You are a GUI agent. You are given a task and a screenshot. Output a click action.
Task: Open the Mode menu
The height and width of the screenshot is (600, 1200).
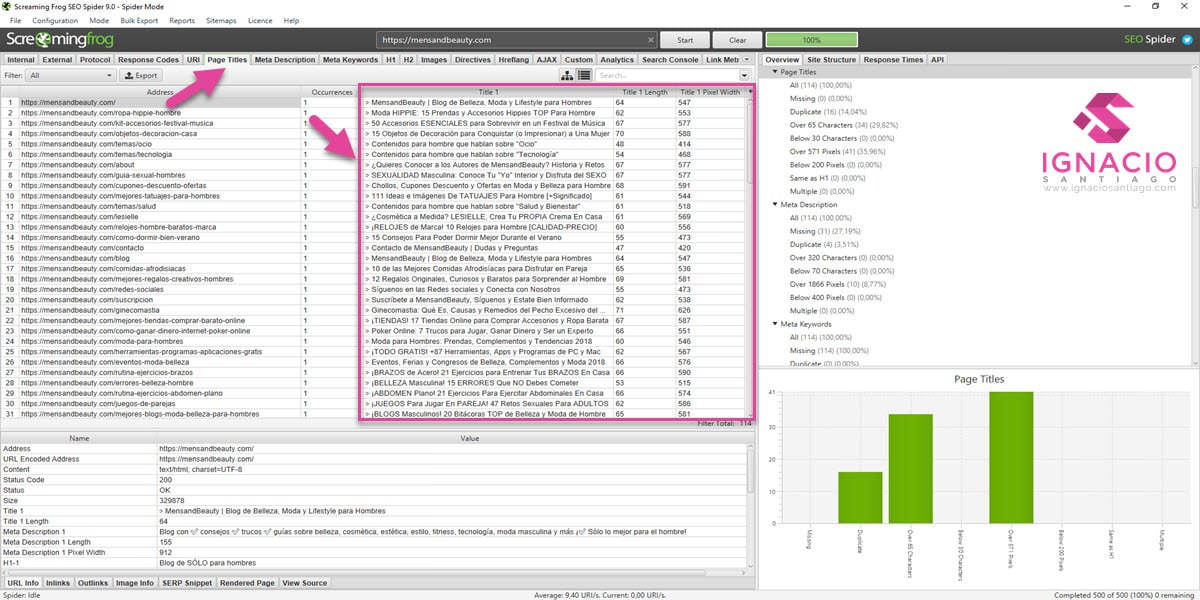(99, 20)
